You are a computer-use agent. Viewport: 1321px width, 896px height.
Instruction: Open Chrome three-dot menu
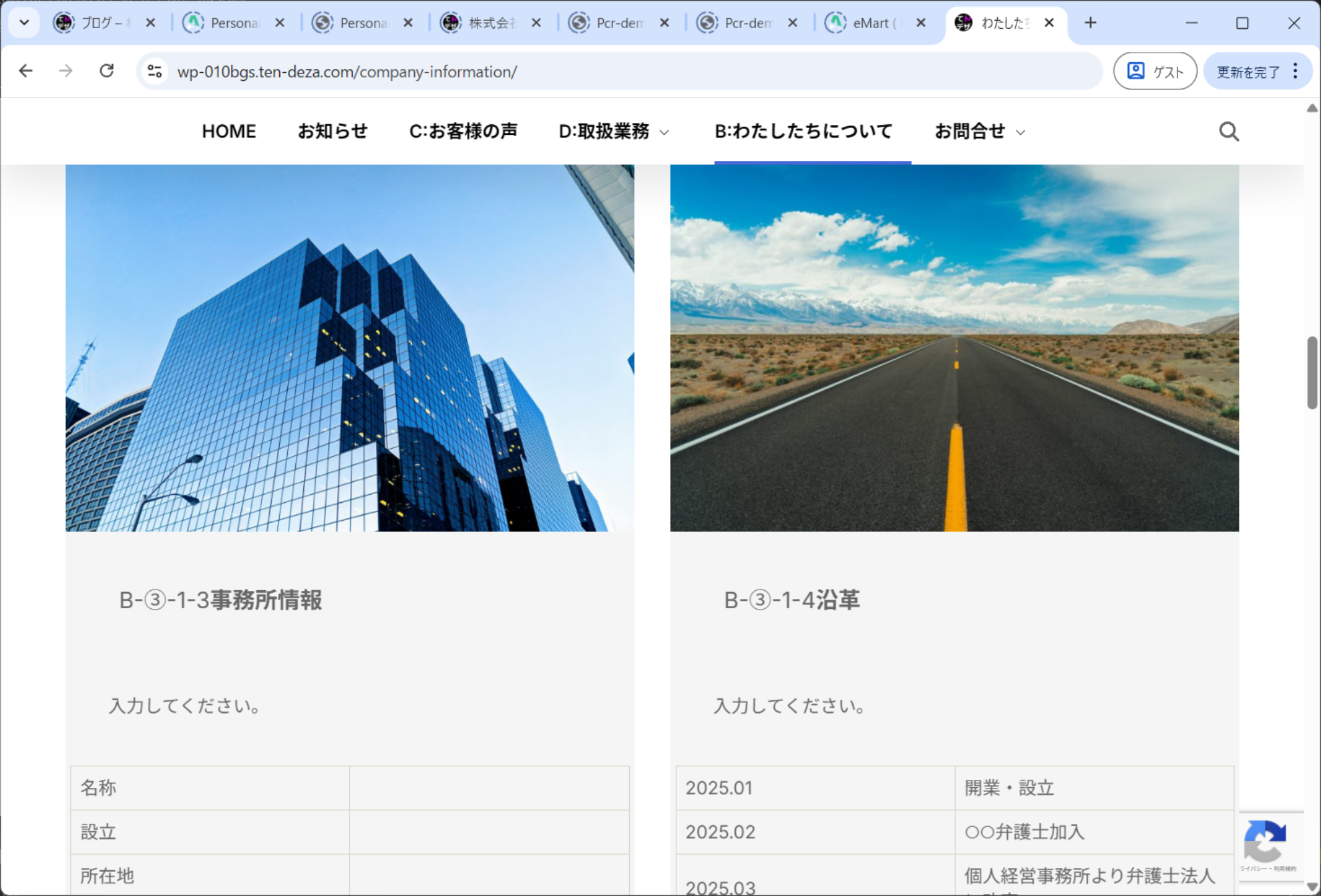click(1296, 71)
